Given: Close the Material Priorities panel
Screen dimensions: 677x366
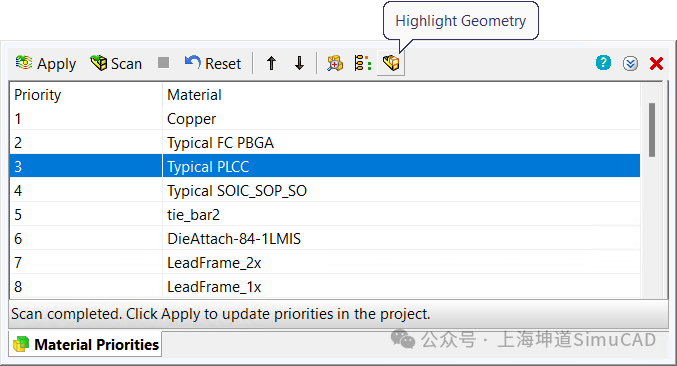Looking at the screenshot, I should point(656,63).
